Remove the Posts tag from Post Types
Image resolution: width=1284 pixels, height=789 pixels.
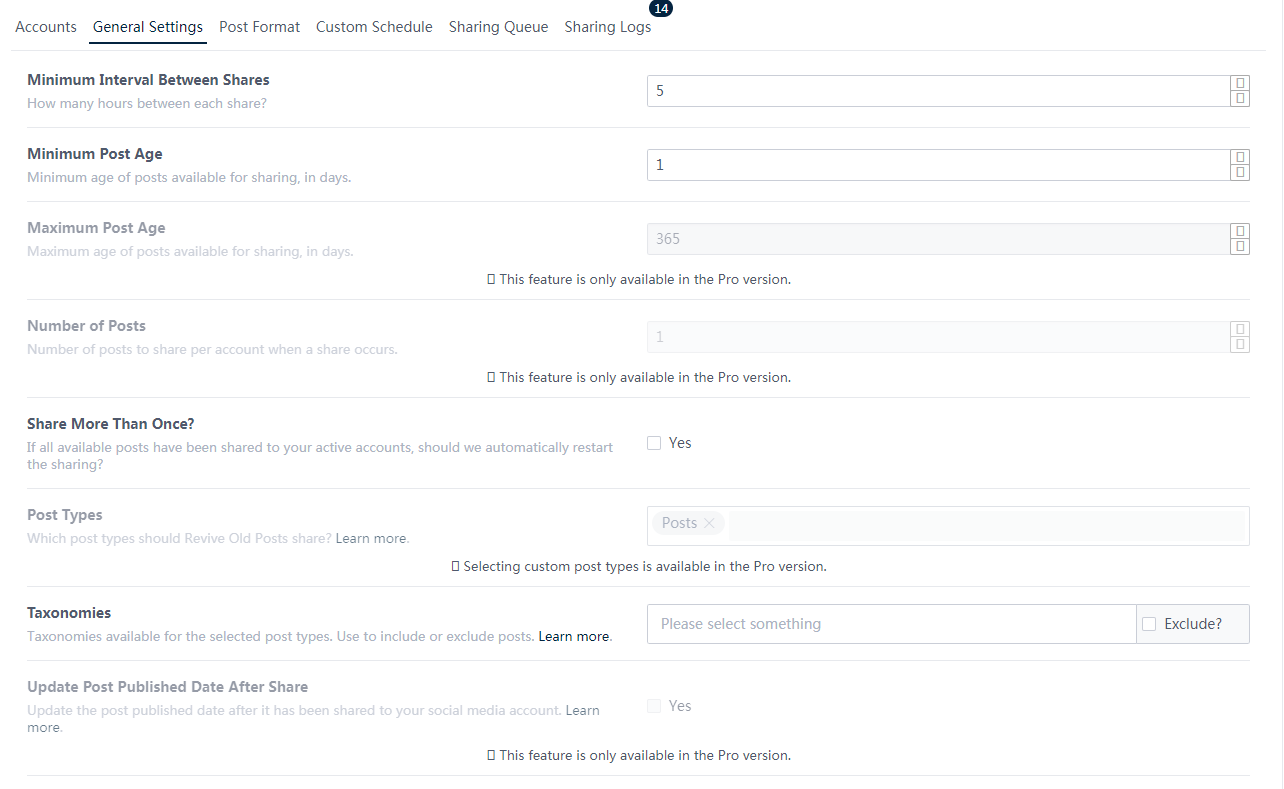[x=709, y=523]
